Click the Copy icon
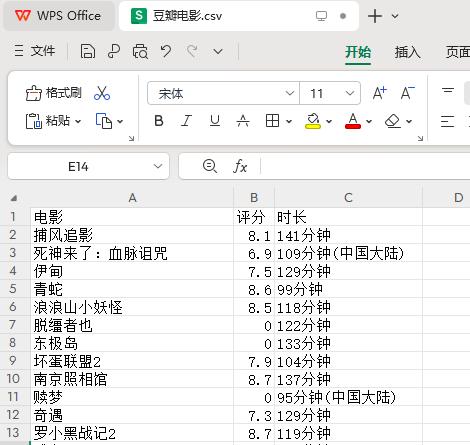The height and width of the screenshot is (445, 470). [x=104, y=121]
